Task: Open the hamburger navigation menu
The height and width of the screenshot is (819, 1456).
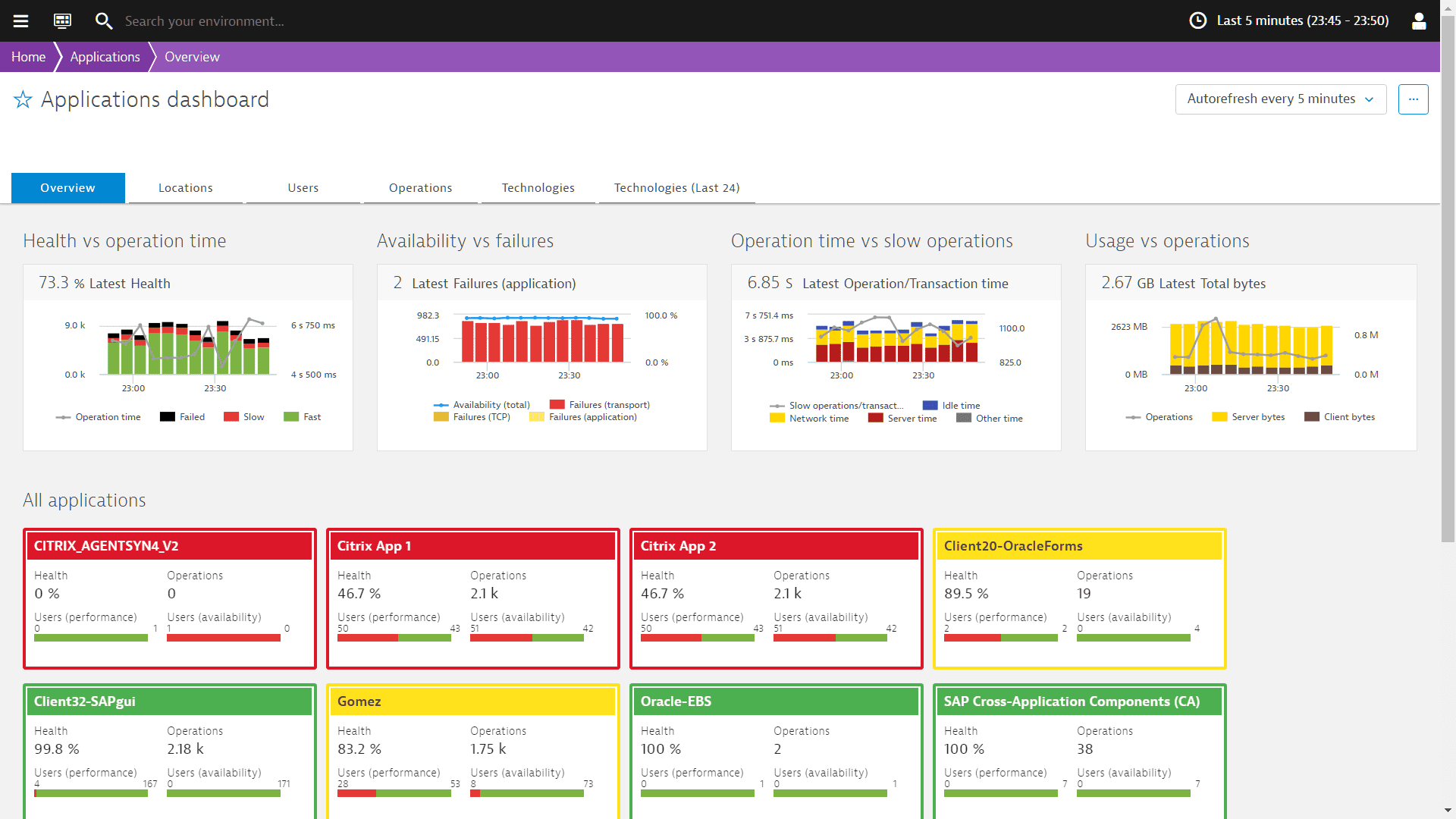Action: [20, 20]
